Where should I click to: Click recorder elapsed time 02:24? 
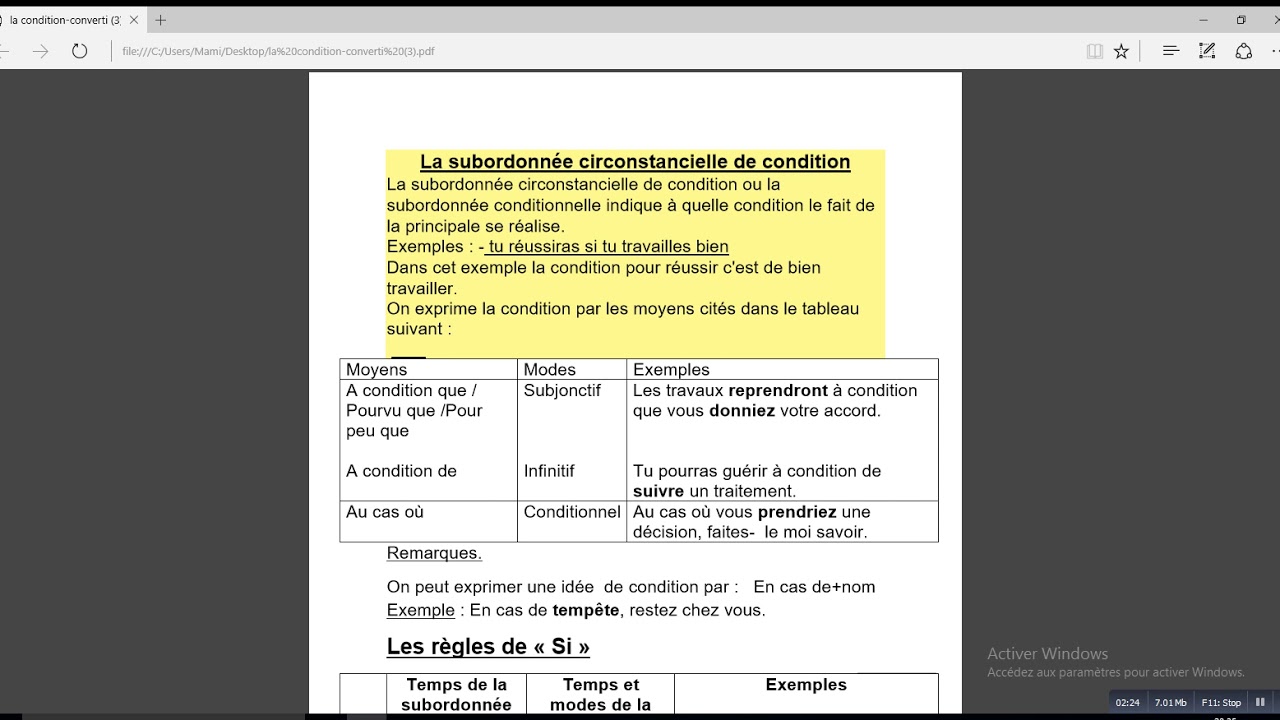pos(1127,702)
